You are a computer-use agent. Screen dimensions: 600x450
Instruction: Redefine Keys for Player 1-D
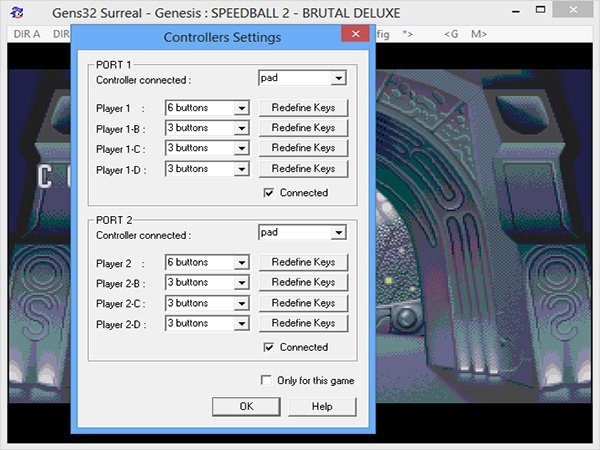[x=303, y=169]
